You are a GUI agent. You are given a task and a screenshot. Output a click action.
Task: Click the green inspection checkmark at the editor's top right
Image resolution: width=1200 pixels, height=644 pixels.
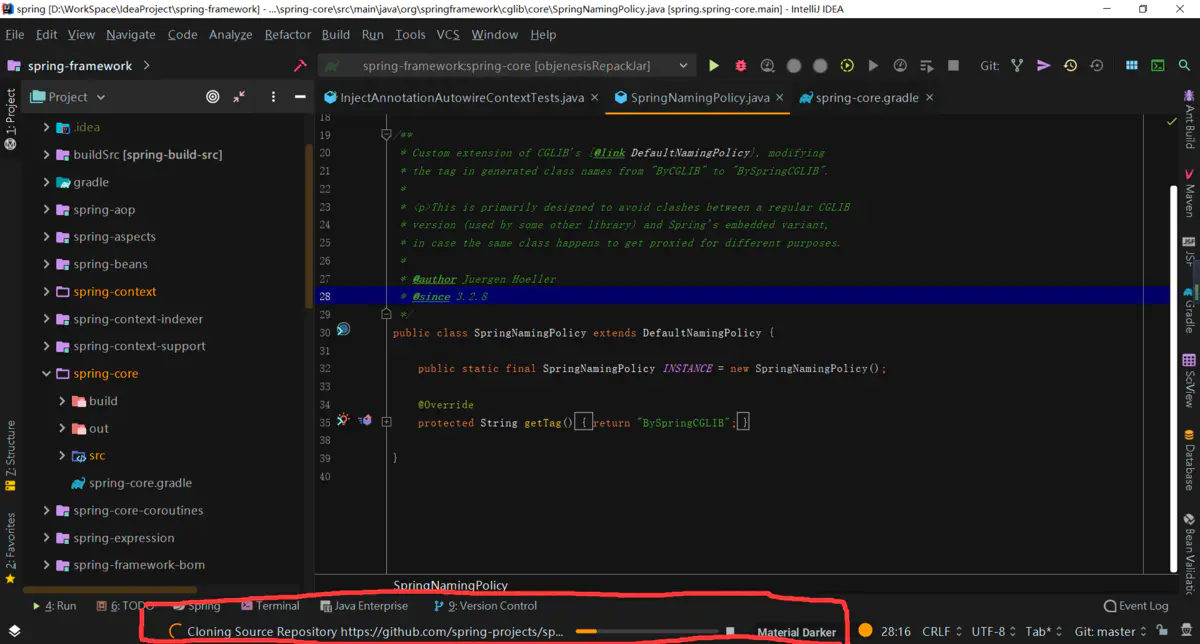1172,121
